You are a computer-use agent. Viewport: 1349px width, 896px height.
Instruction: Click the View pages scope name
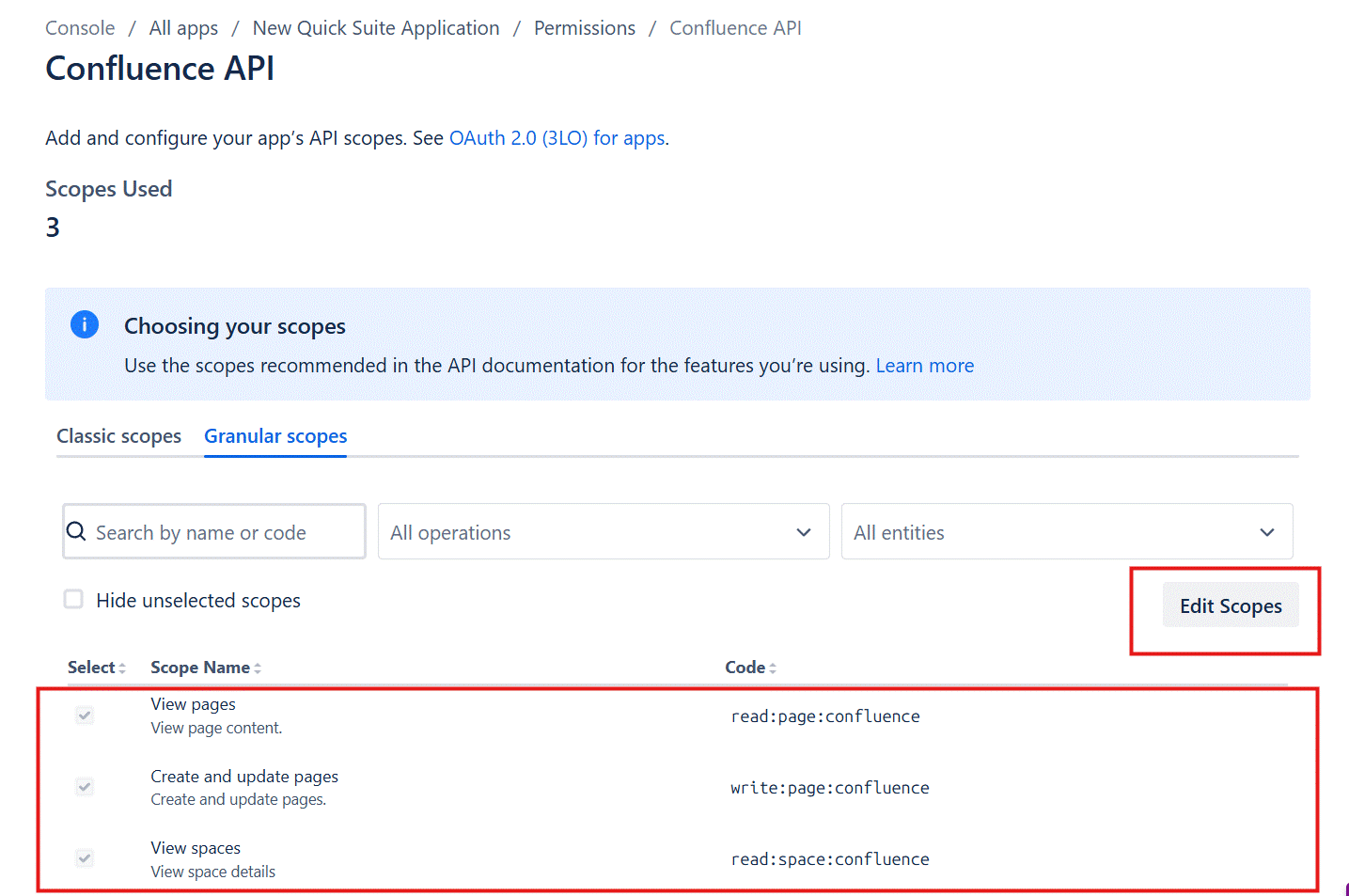click(x=193, y=704)
